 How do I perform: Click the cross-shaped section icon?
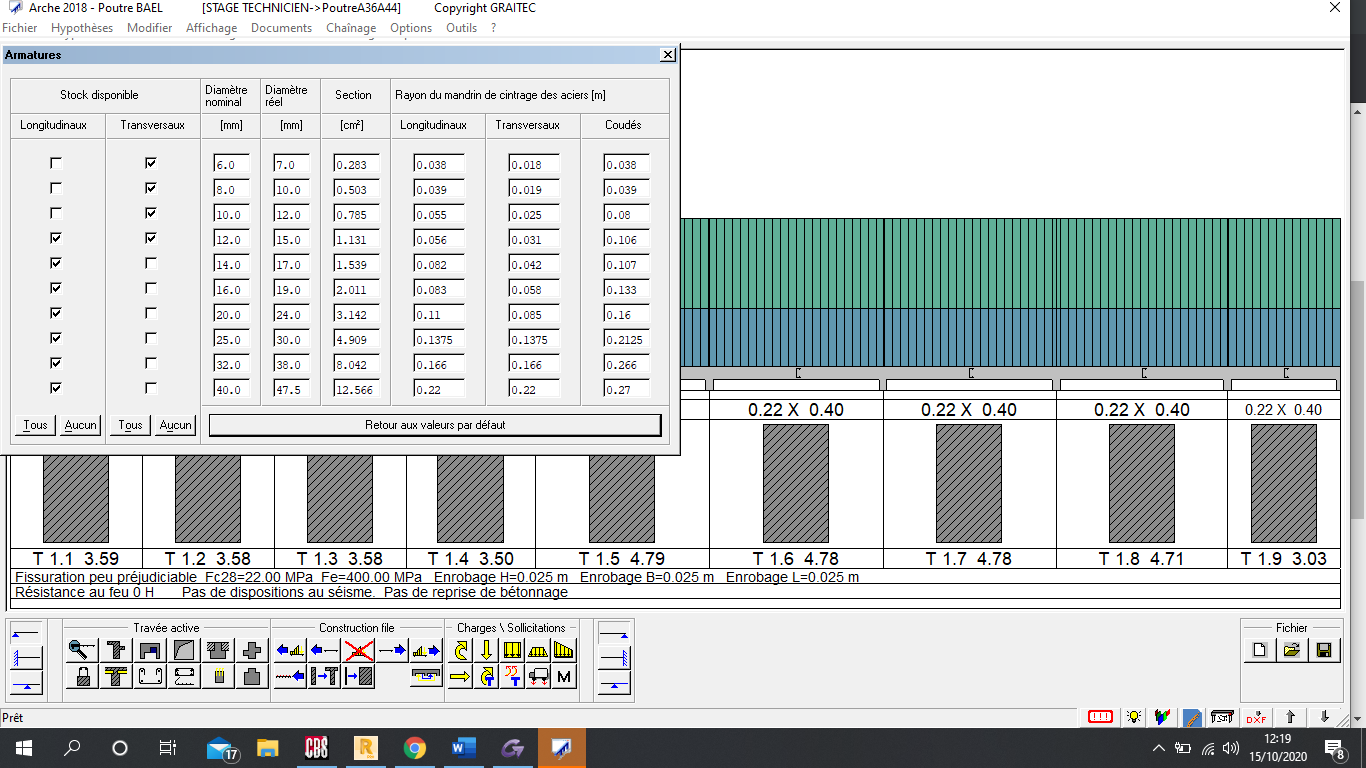click(252, 650)
